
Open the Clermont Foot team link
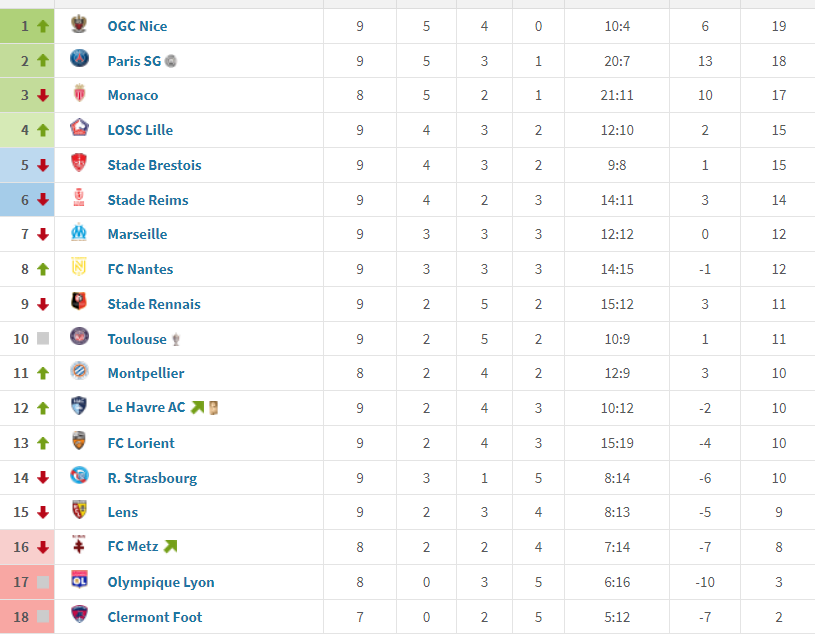pos(154,617)
